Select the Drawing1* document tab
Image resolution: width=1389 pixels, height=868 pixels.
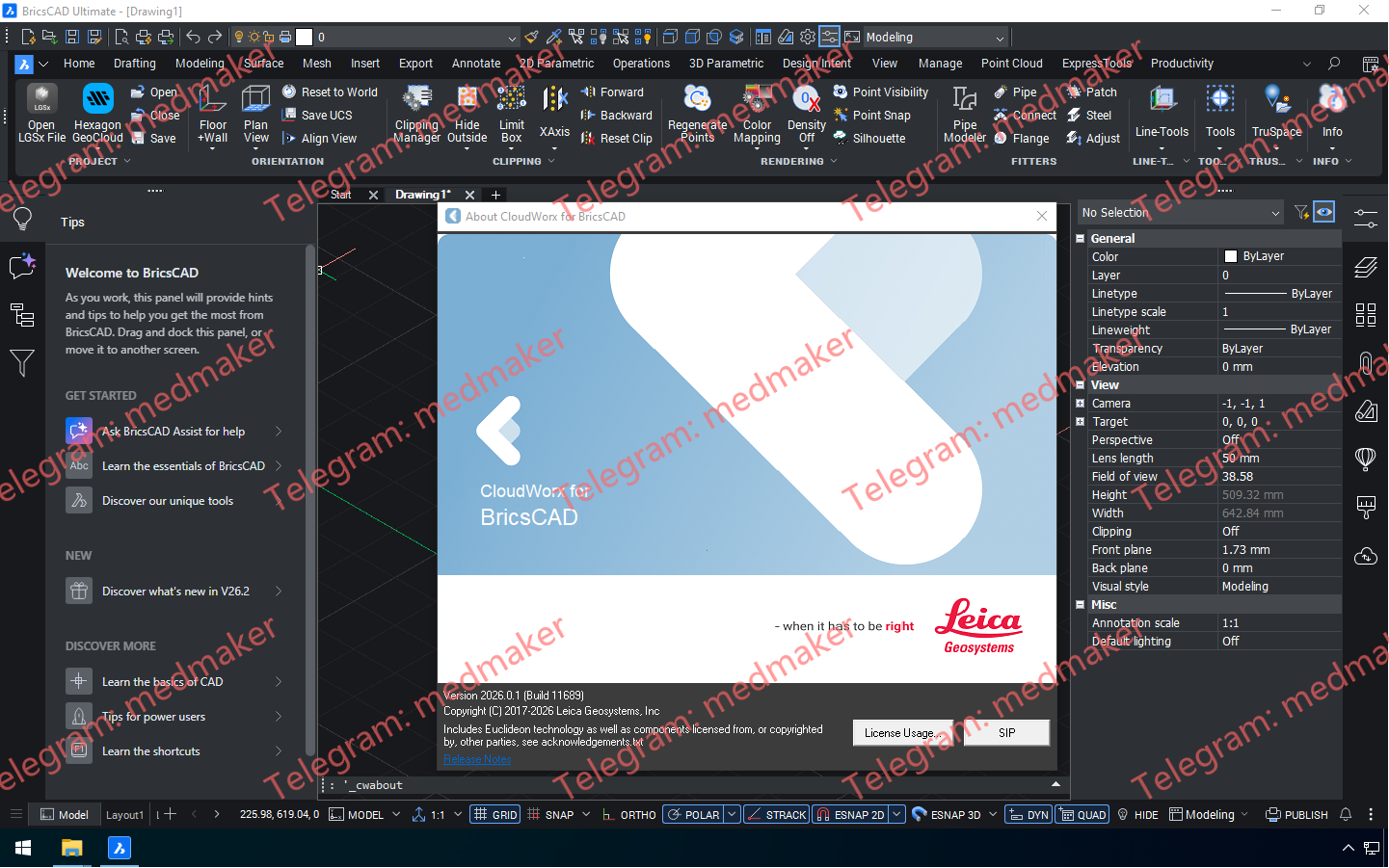point(422,195)
